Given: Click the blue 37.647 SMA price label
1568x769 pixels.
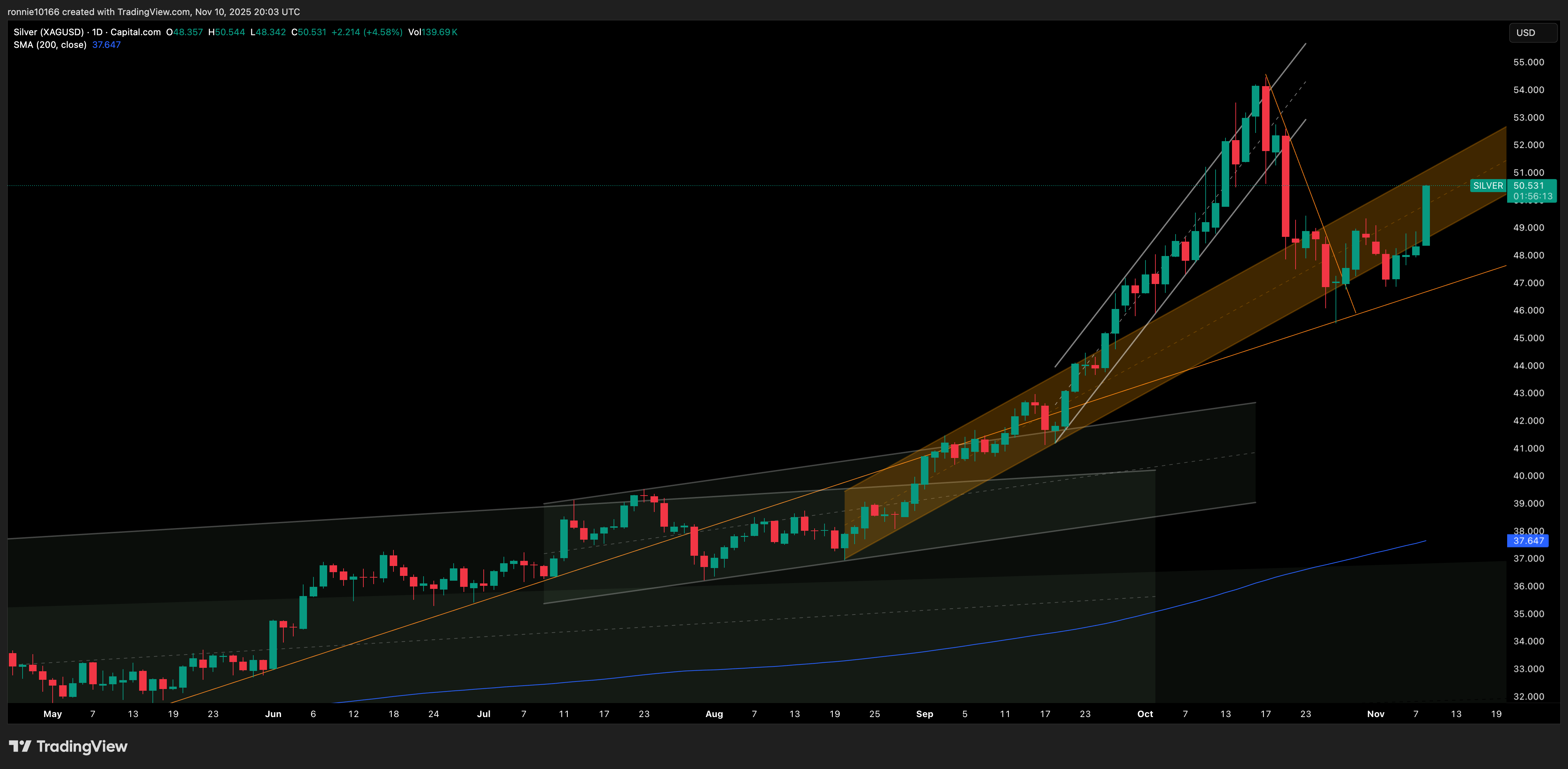Looking at the screenshot, I should pos(1528,540).
